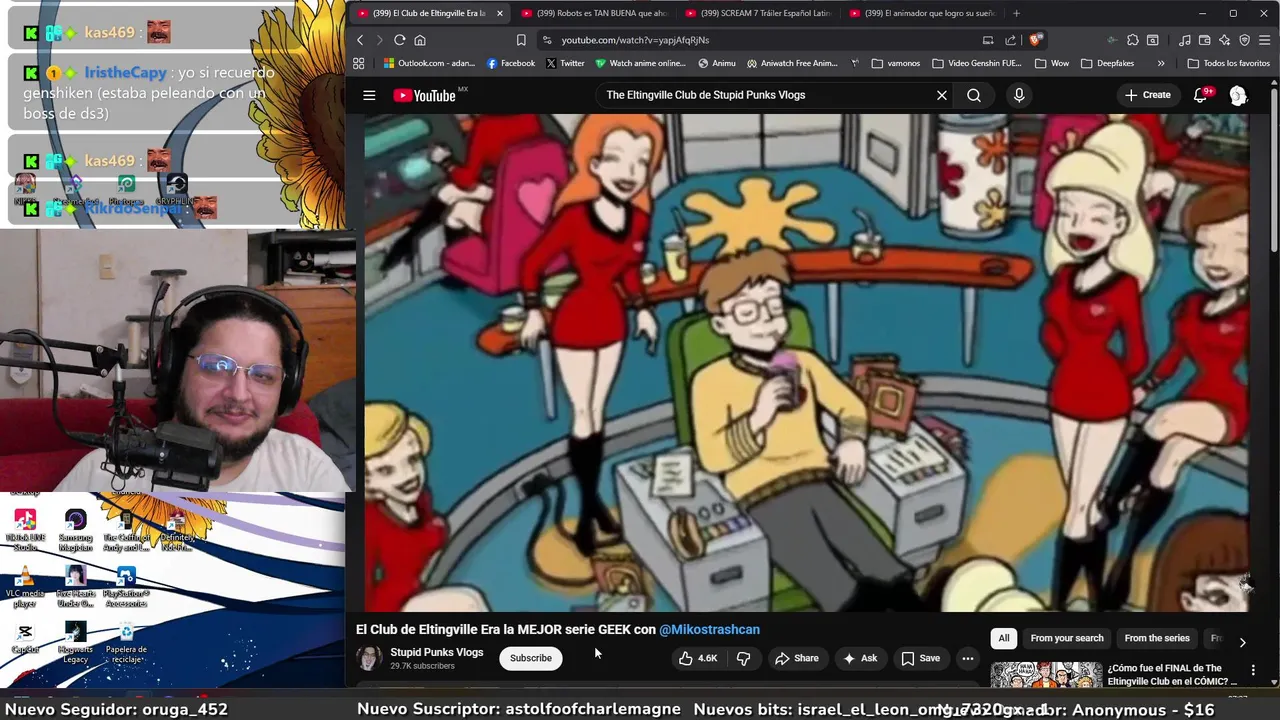Open the Leo AI sparkle icon
The width and height of the screenshot is (1280, 720).
pos(1224,40)
